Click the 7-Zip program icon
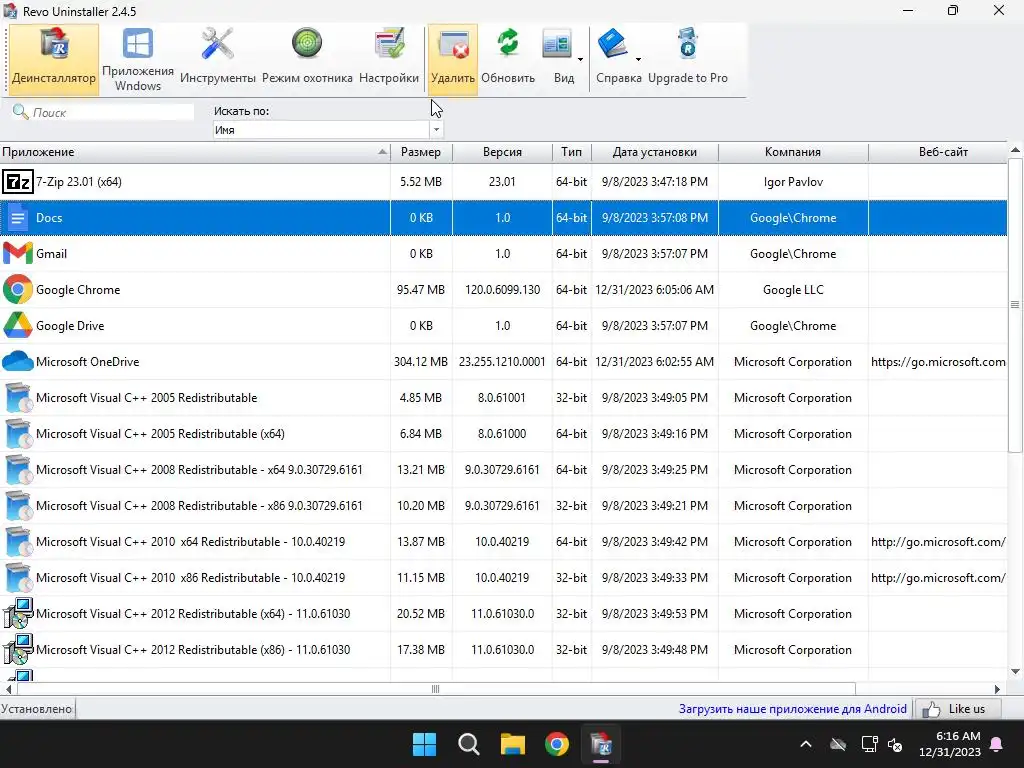 pos(18,182)
